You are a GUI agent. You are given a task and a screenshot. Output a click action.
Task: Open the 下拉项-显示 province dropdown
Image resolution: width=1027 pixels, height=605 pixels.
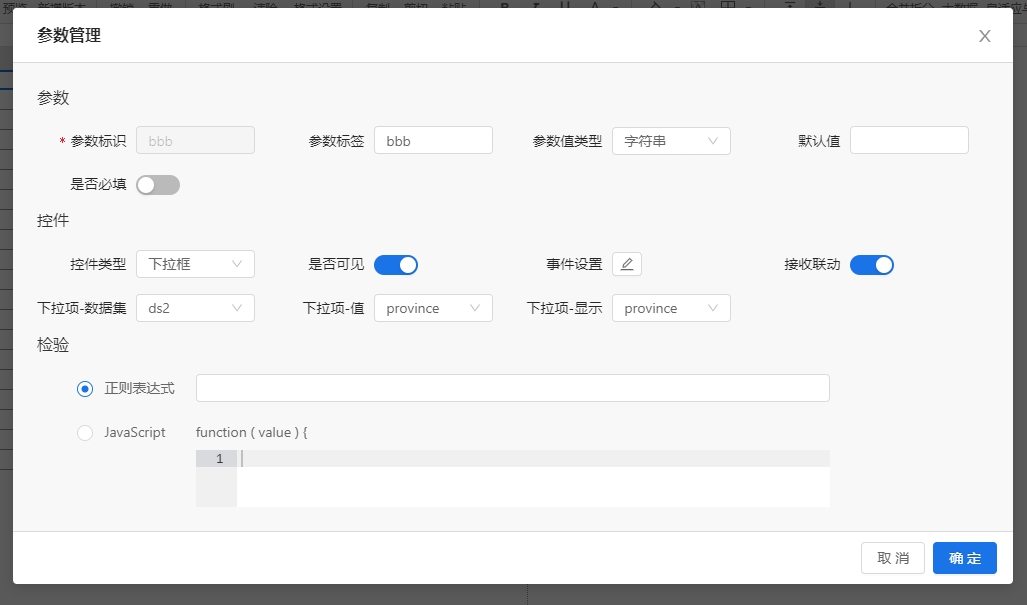coord(671,308)
